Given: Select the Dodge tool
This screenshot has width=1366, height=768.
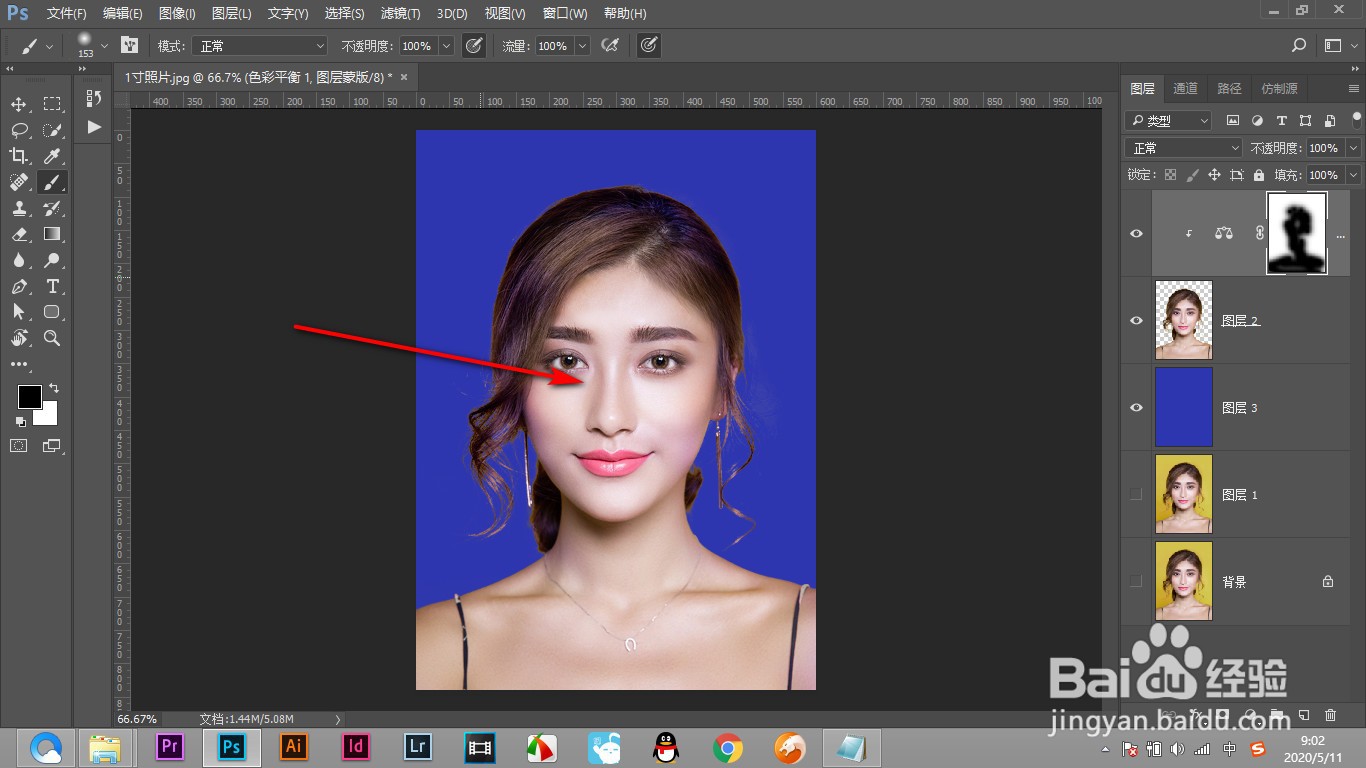Looking at the screenshot, I should (x=52, y=260).
